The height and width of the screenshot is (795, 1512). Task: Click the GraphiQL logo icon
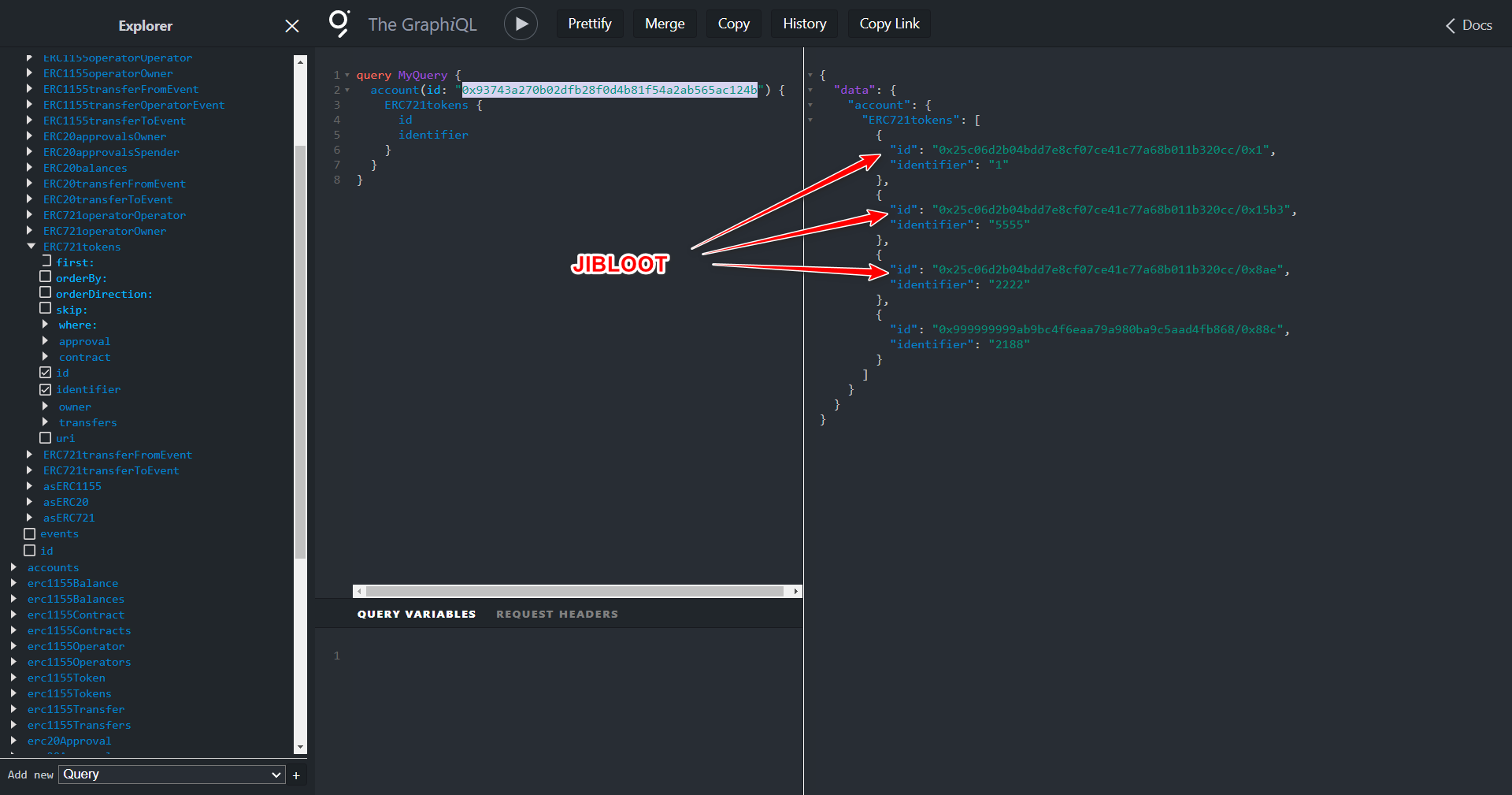339,24
